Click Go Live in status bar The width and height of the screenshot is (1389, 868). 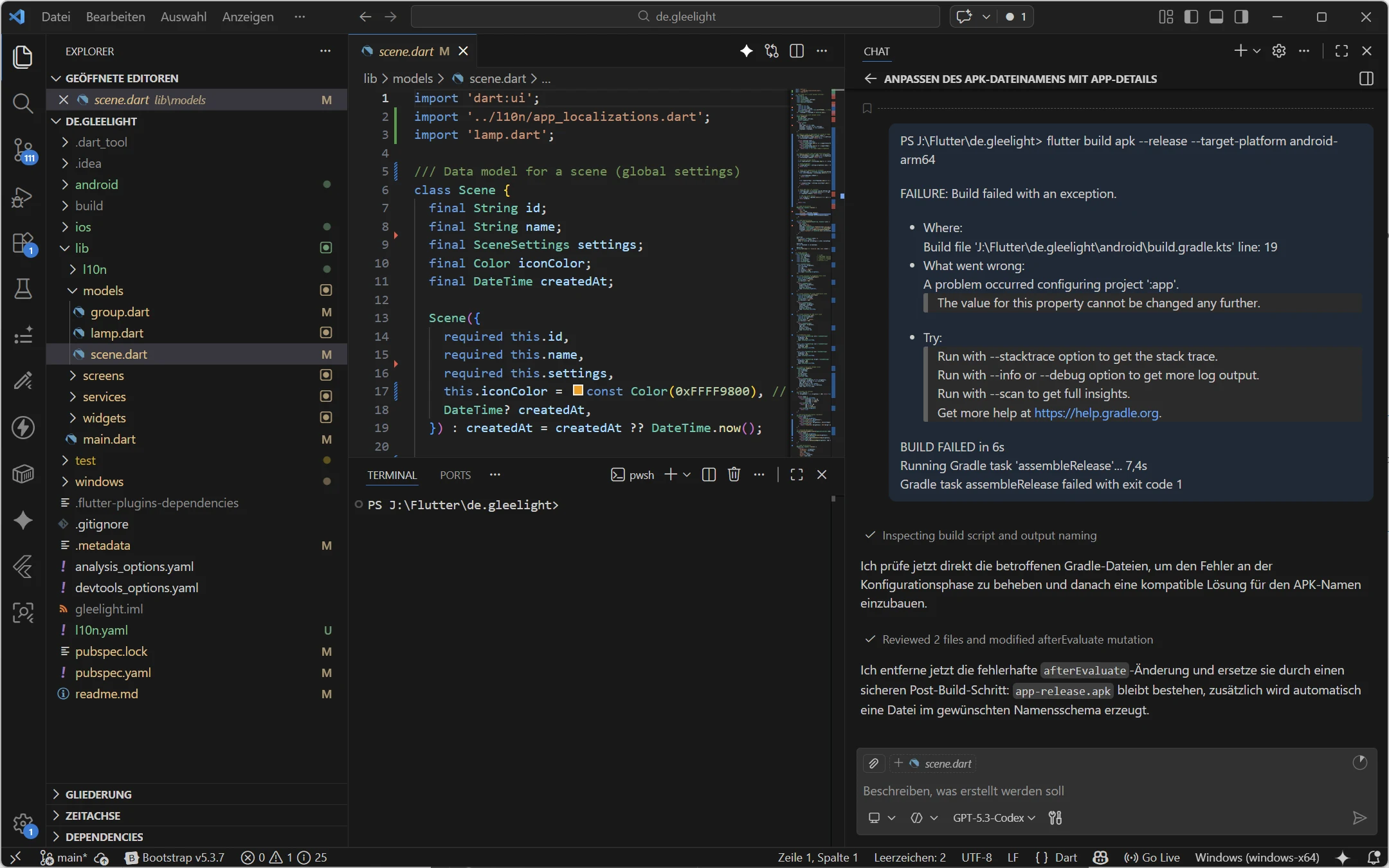tap(1152, 857)
